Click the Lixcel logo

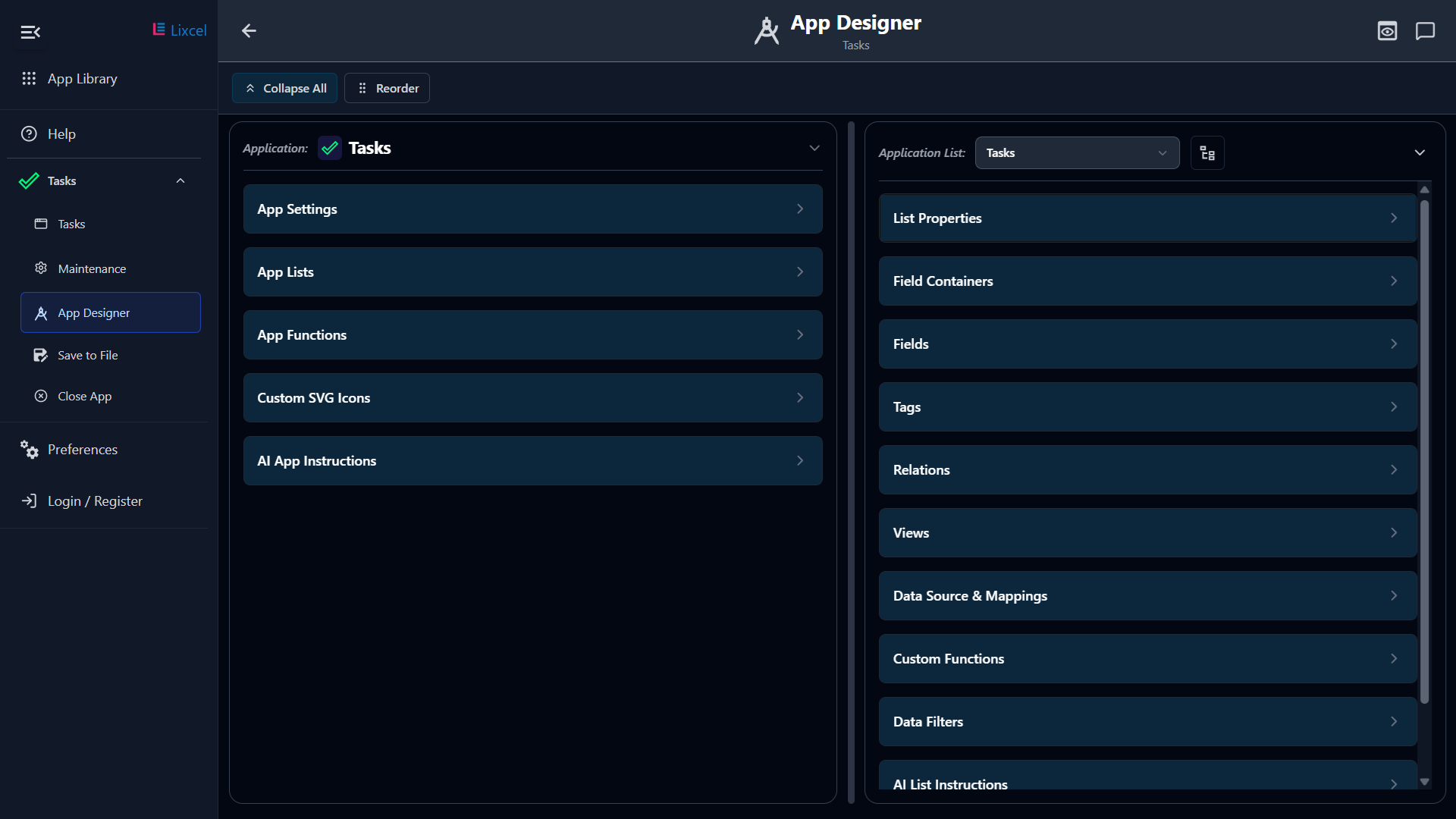pos(179,30)
